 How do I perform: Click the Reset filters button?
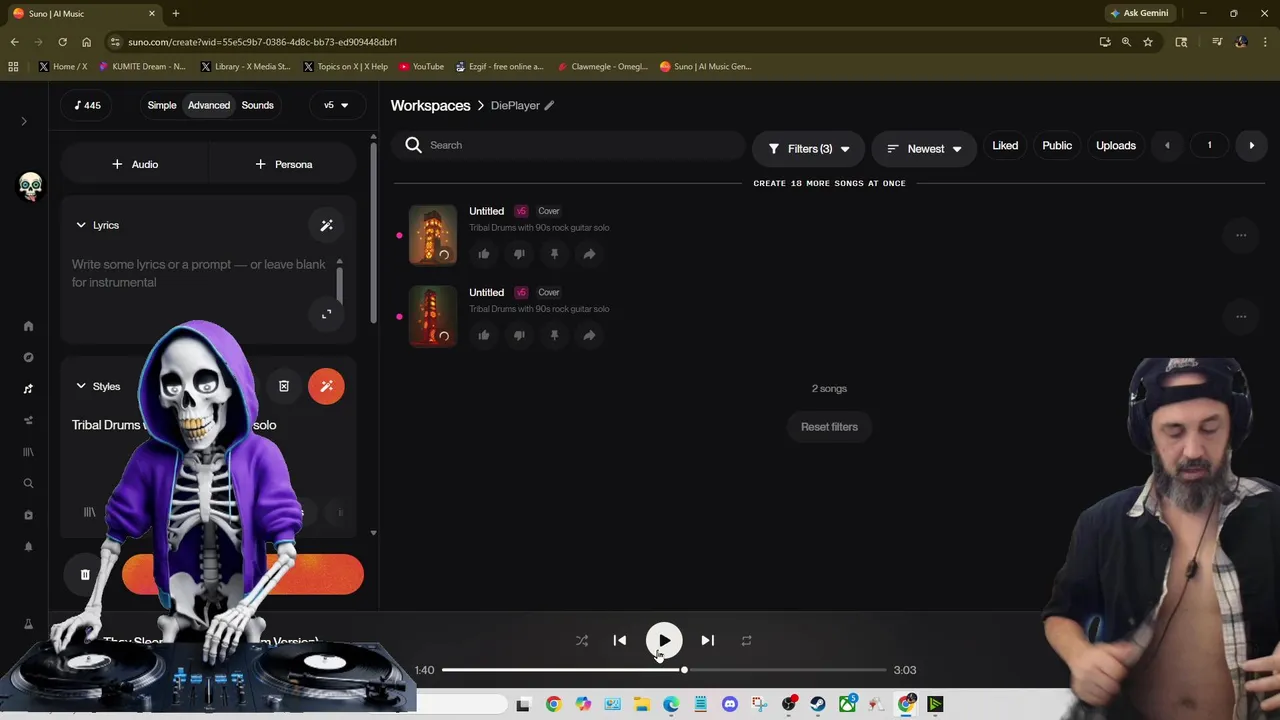click(x=829, y=427)
